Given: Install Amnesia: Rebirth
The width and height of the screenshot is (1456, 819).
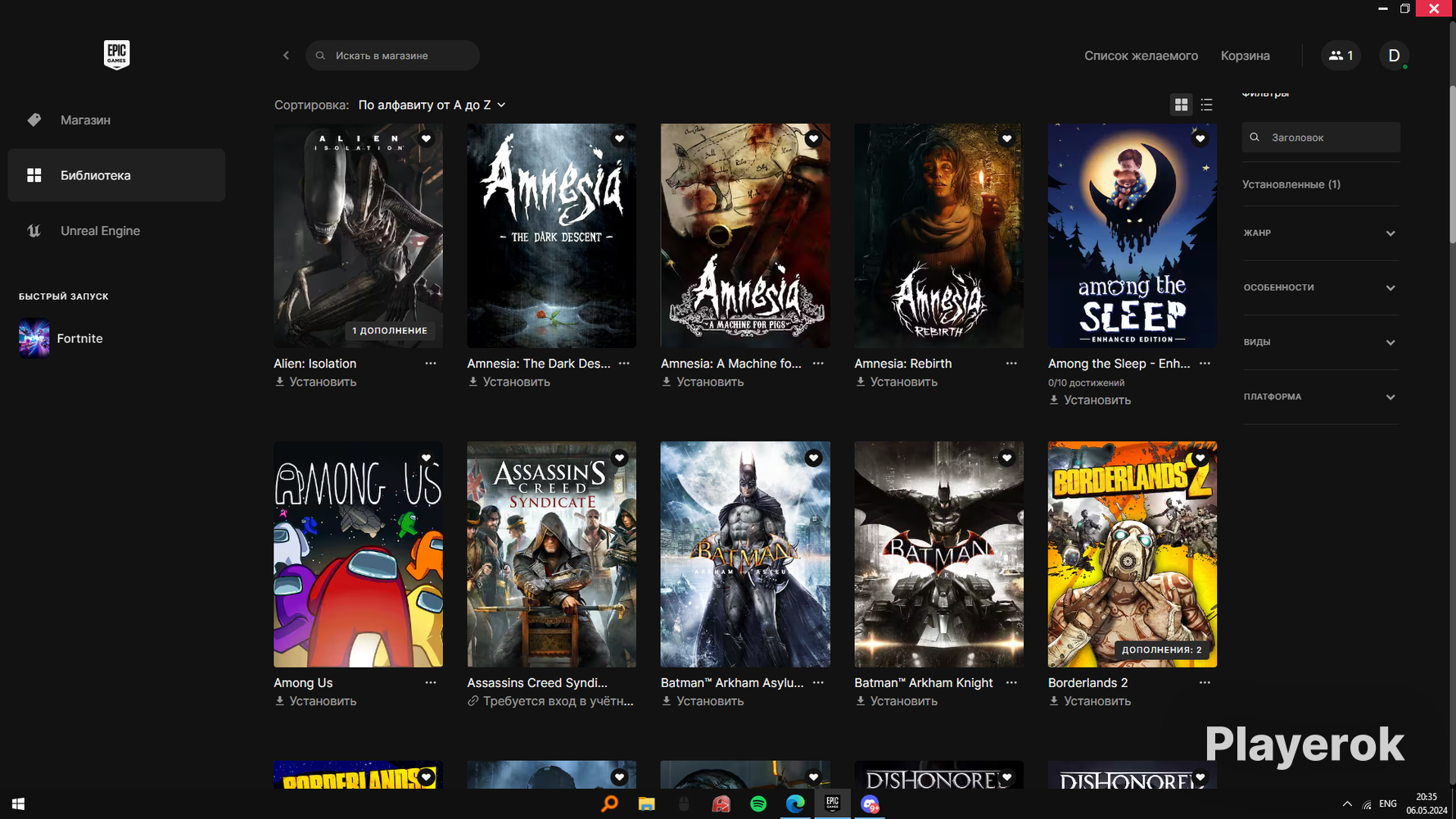Looking at the screenshot, I should (x=897, y=382).
